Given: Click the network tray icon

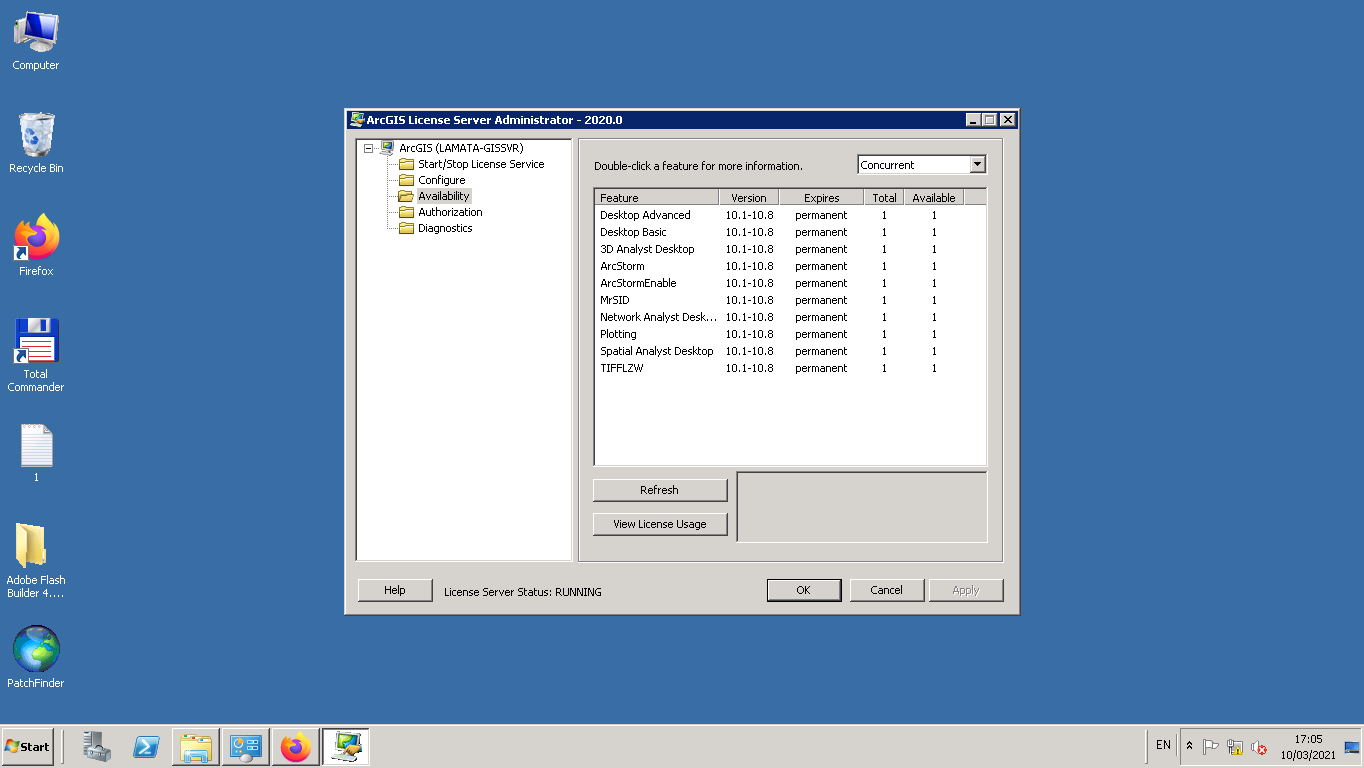Looking at the screenshot, I should click(1235, 747).
